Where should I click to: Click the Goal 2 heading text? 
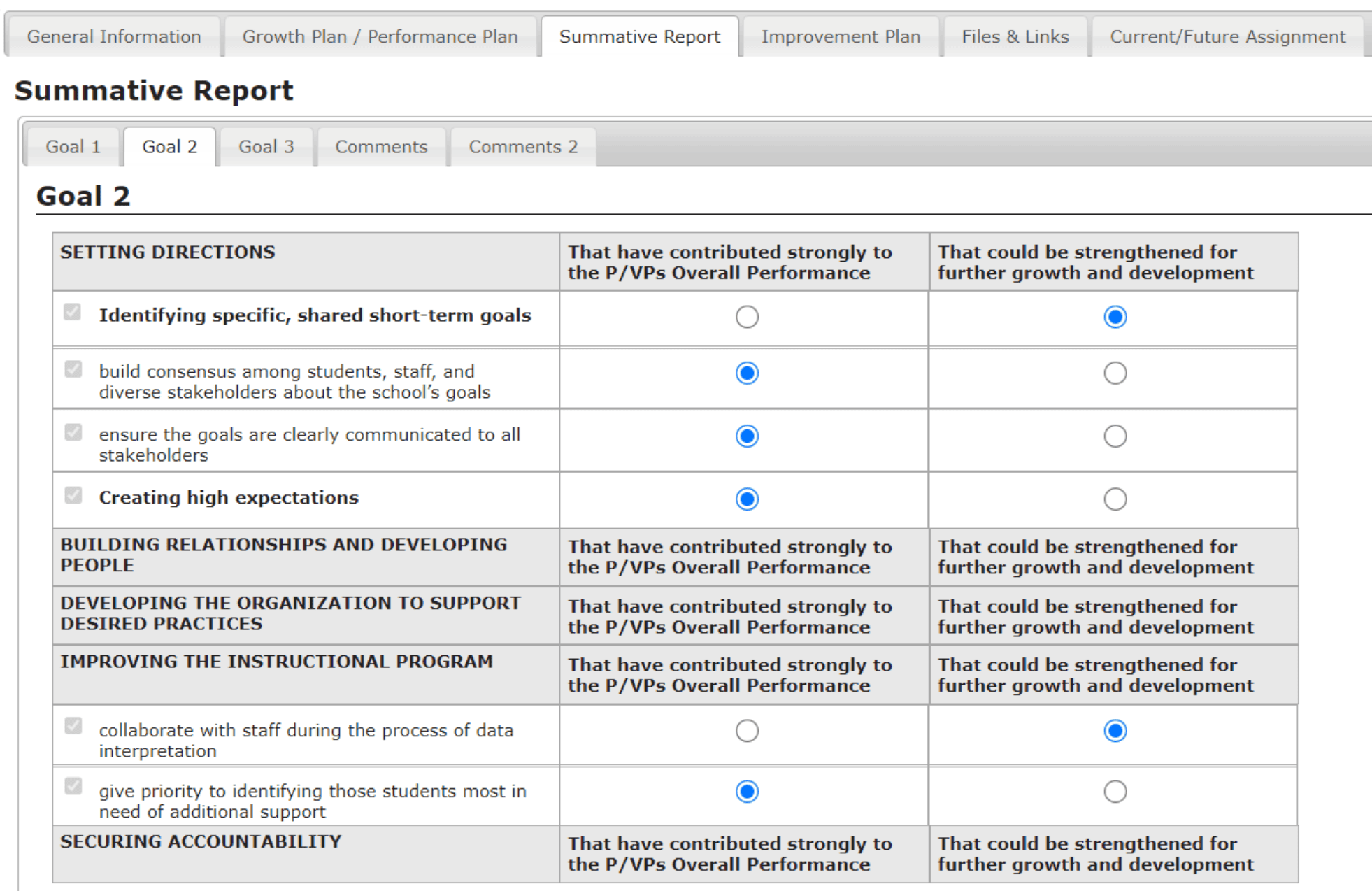[x=83, y=196]
